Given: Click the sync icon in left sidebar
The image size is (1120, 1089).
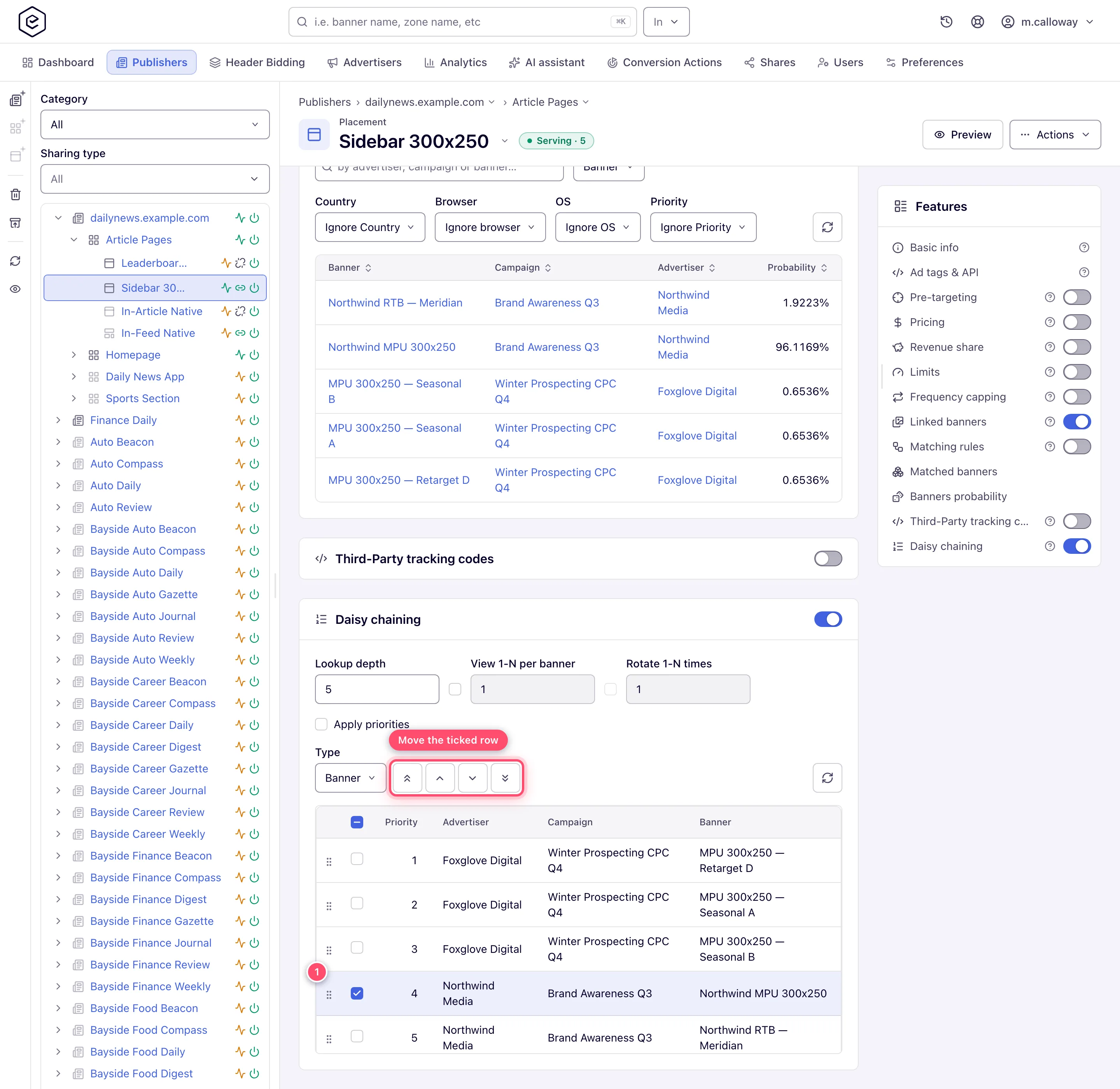Looking at the screenshot, I should click(16, 261).
